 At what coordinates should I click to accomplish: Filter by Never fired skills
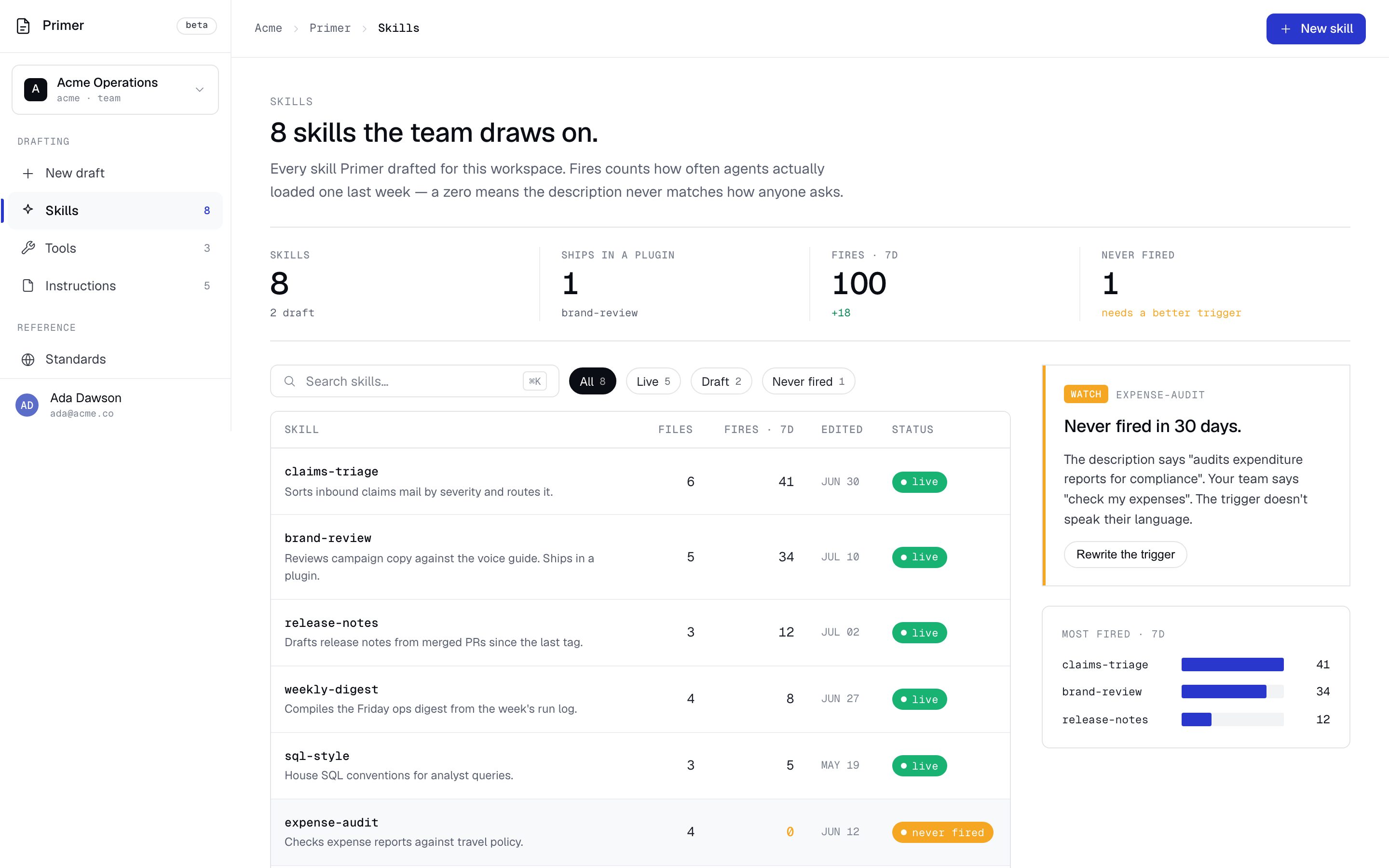tap(808, 381)
